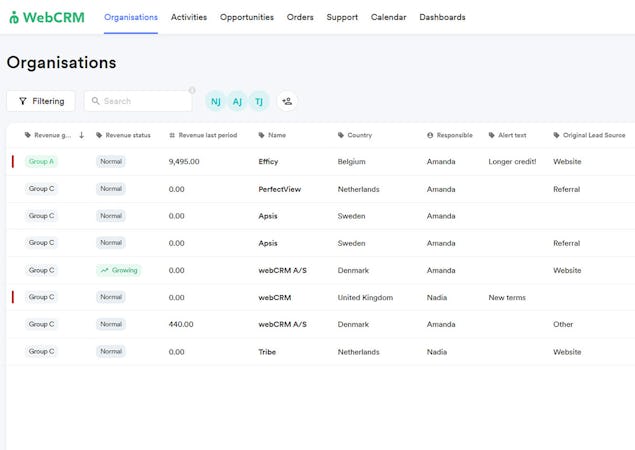
Task: Click the Longer credit! alert text
Action: tap(512, 162)
